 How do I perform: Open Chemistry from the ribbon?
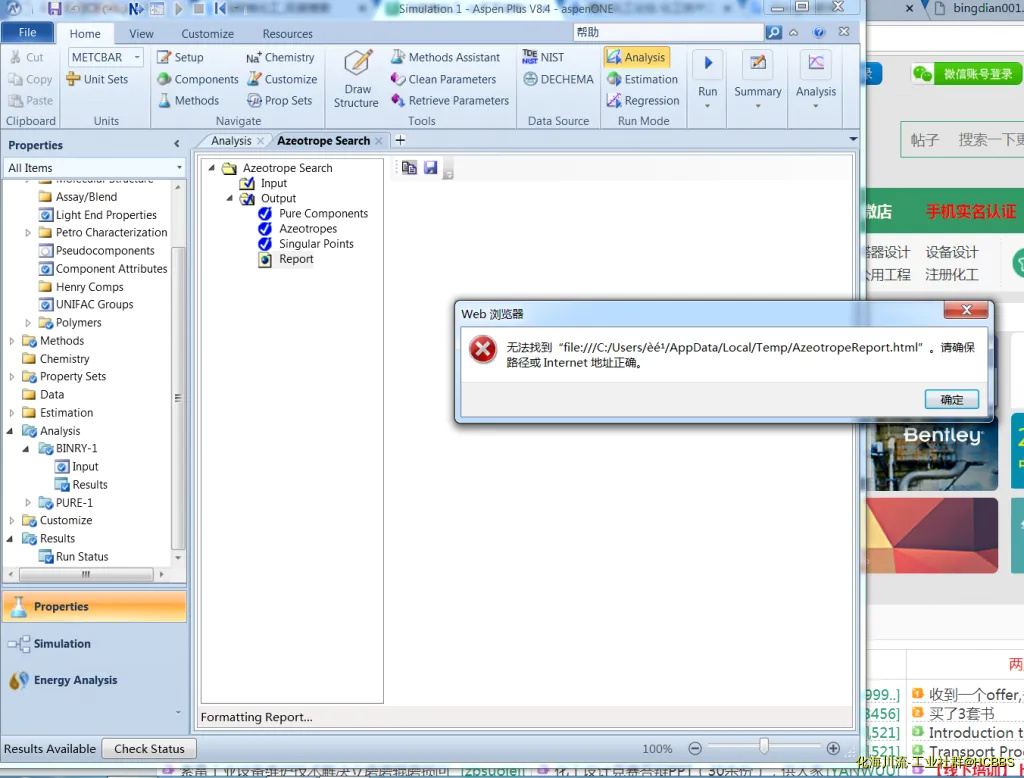pos(280,57)
